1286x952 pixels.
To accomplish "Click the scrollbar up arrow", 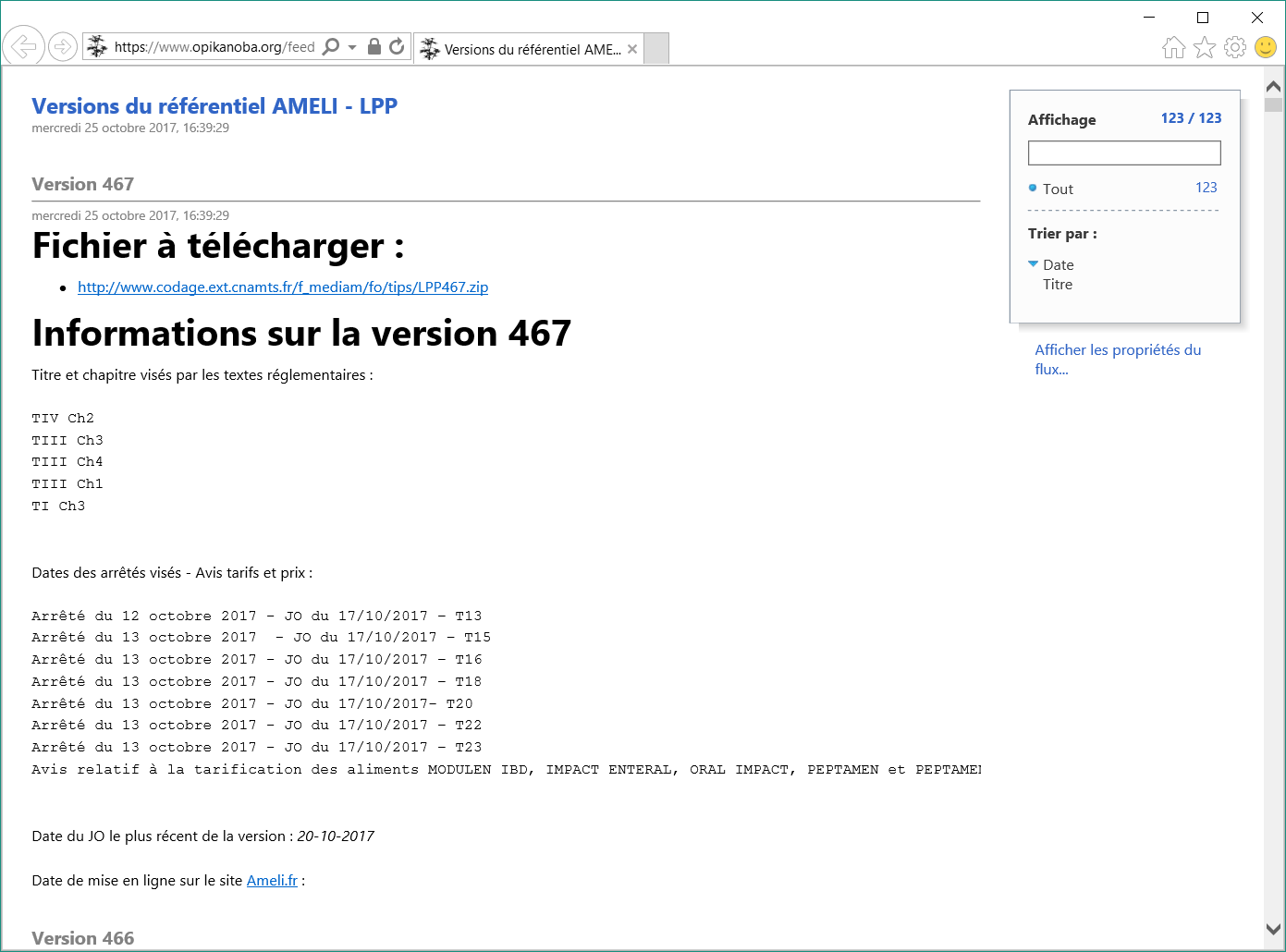I will coord(1273,86).
